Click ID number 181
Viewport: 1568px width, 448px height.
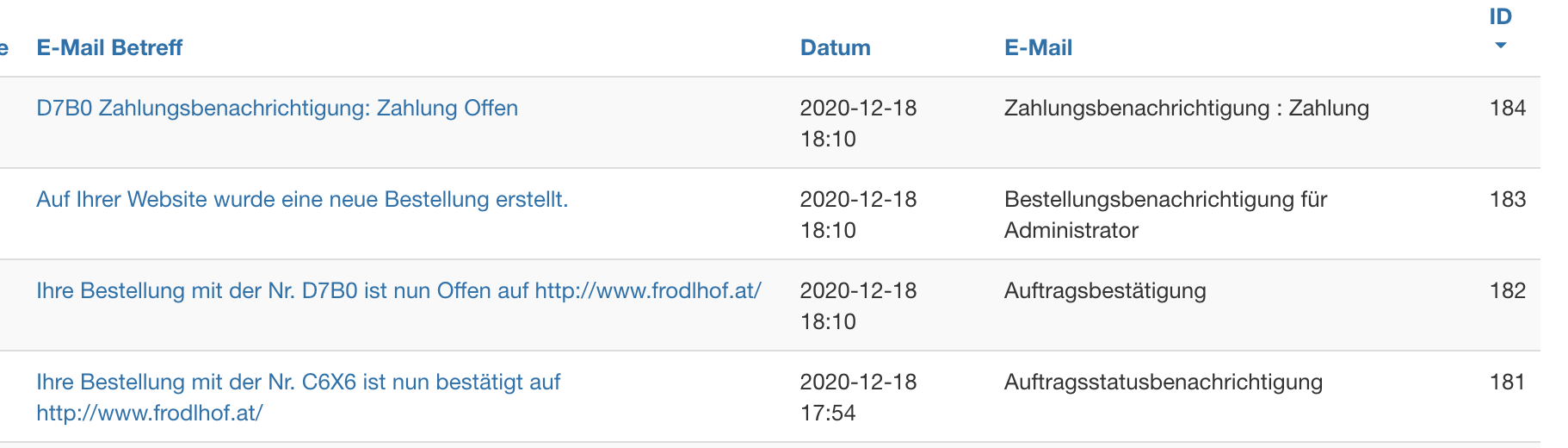[1507, 383]
